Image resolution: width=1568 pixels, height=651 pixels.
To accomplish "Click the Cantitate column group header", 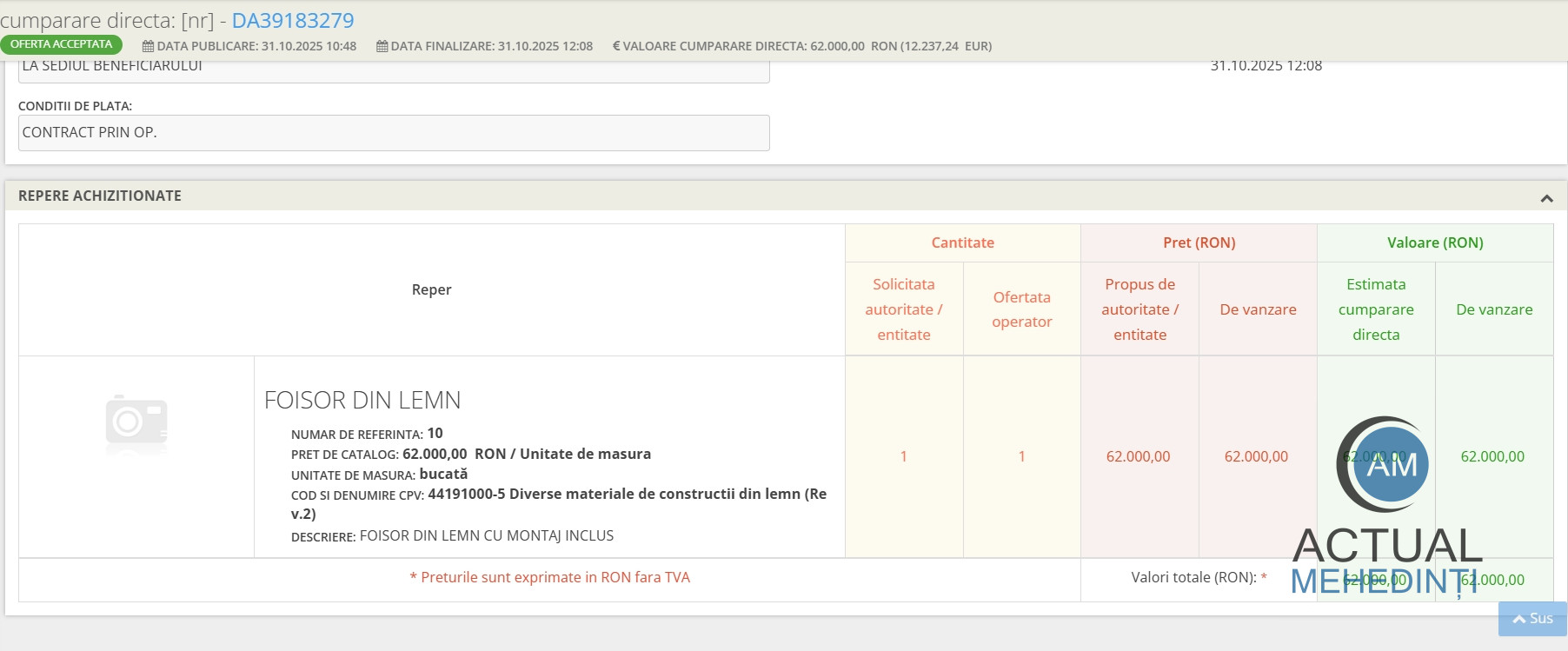I will (962, 242).
